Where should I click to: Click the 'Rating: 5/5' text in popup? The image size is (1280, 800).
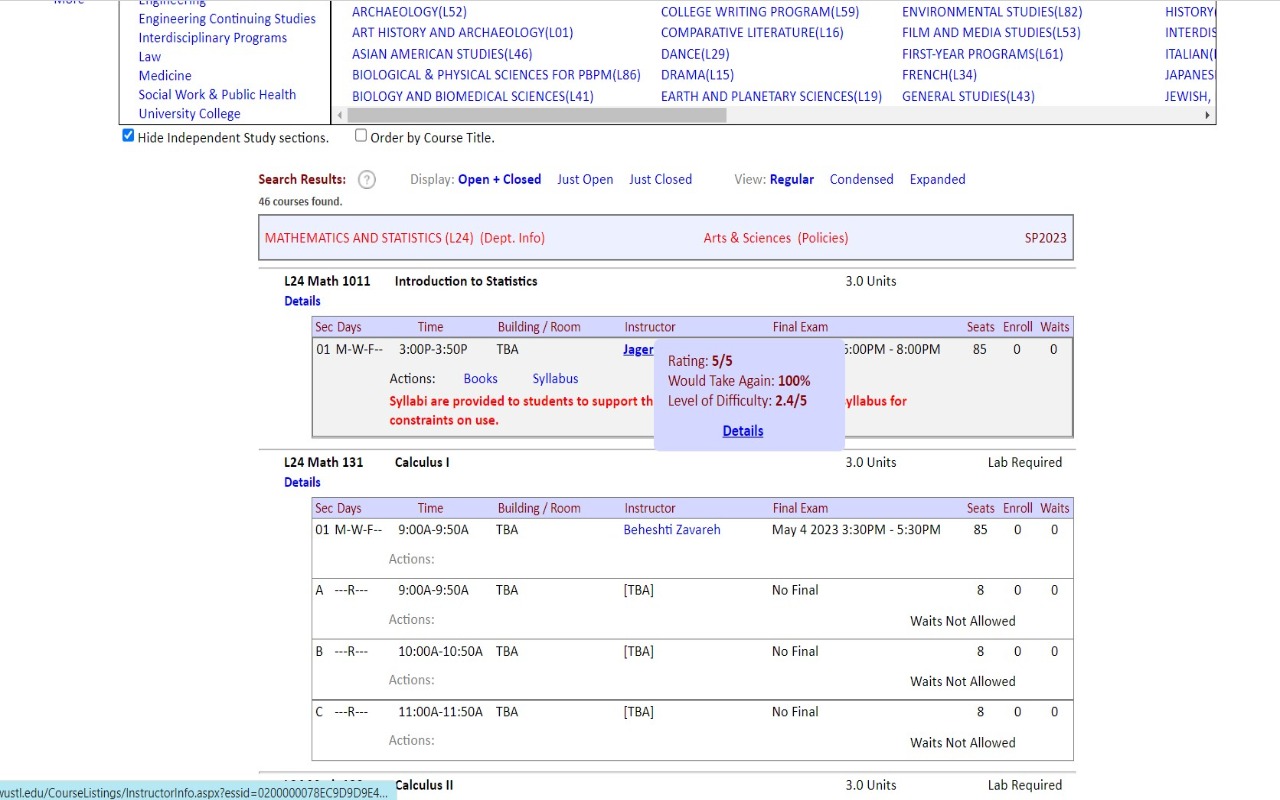click(700, 361)
